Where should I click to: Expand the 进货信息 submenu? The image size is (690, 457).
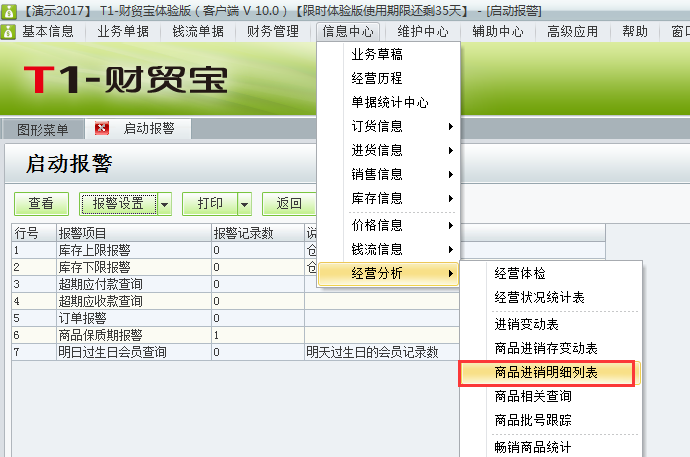(388, 150)
